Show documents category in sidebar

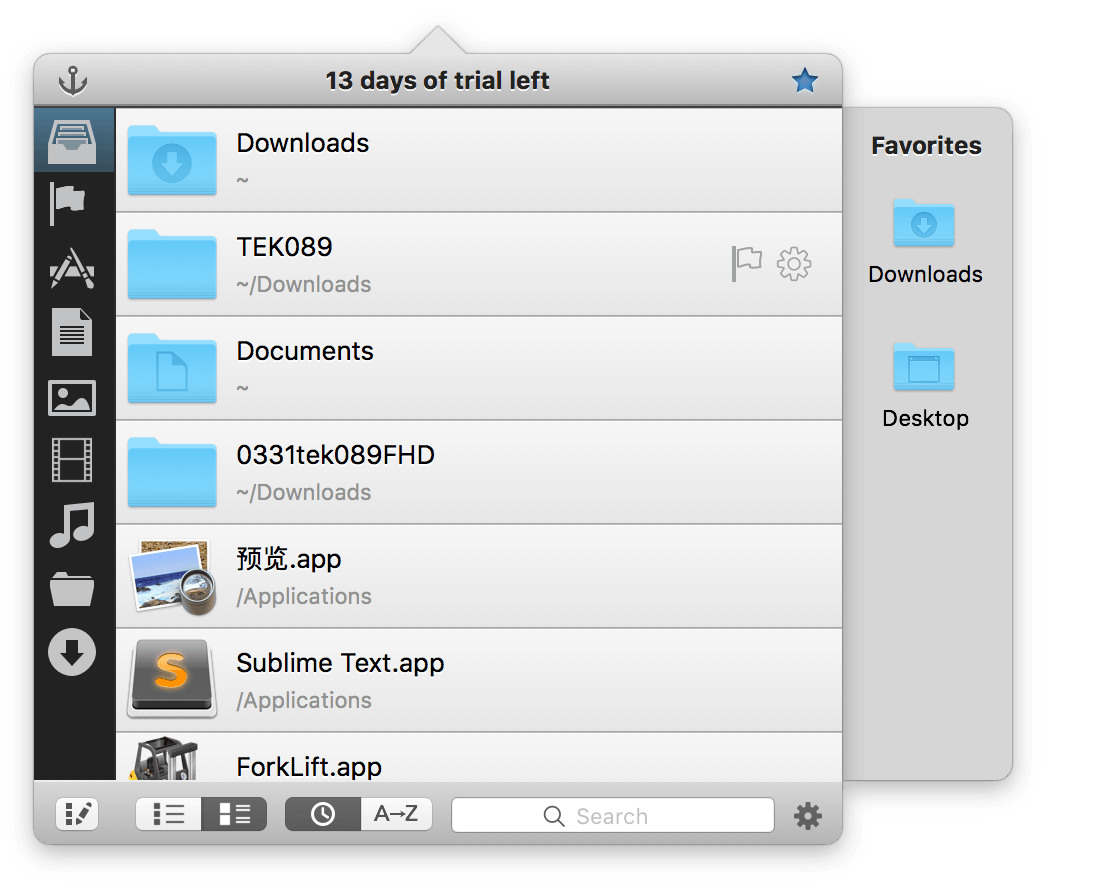(72, 332)
